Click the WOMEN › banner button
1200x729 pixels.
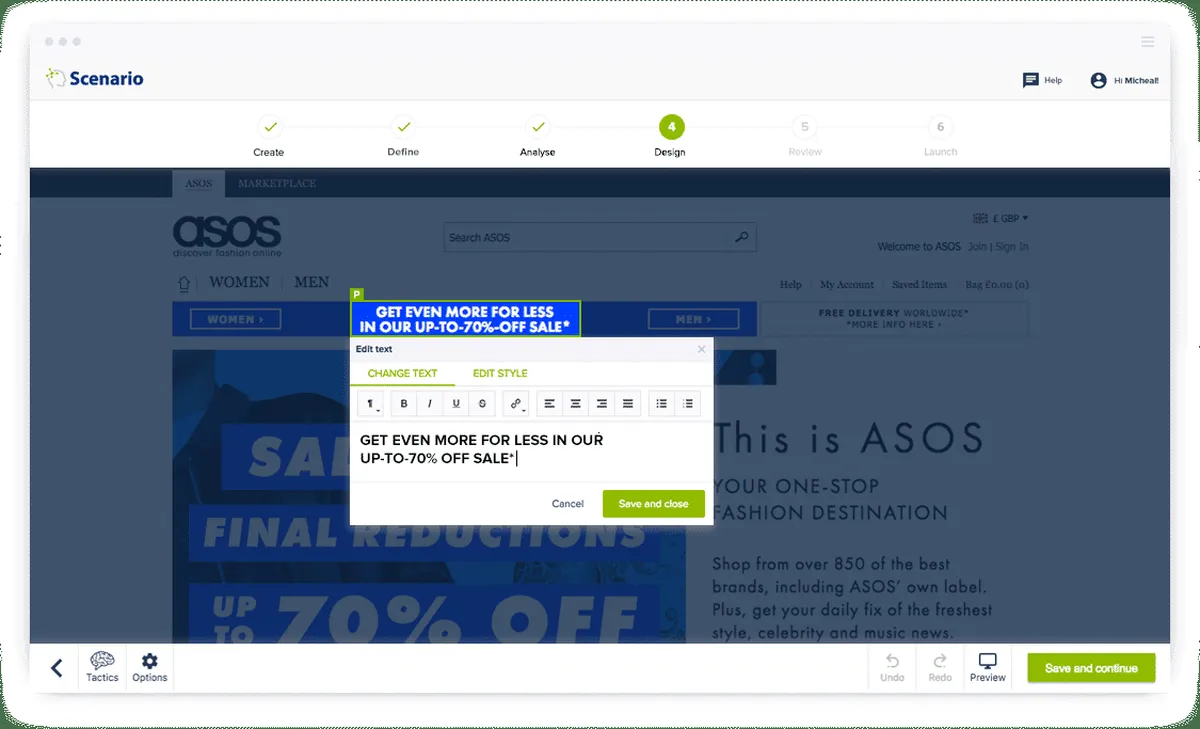click(x=236, y=320)
